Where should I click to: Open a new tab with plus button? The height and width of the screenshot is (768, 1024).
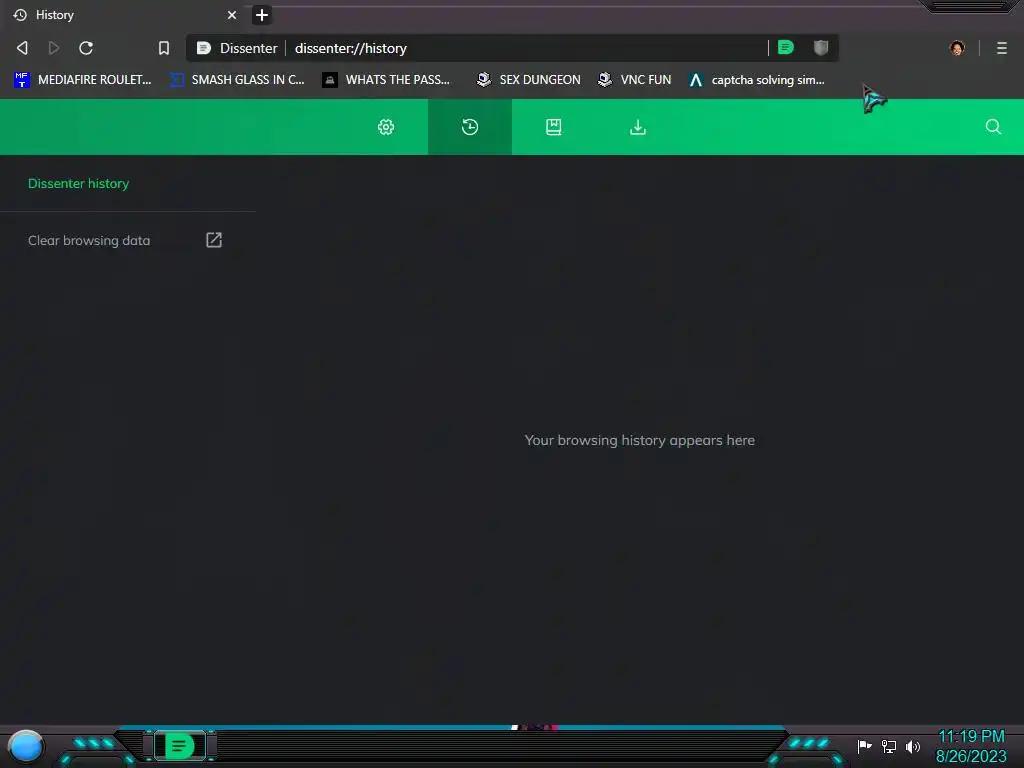click(262, 15)
